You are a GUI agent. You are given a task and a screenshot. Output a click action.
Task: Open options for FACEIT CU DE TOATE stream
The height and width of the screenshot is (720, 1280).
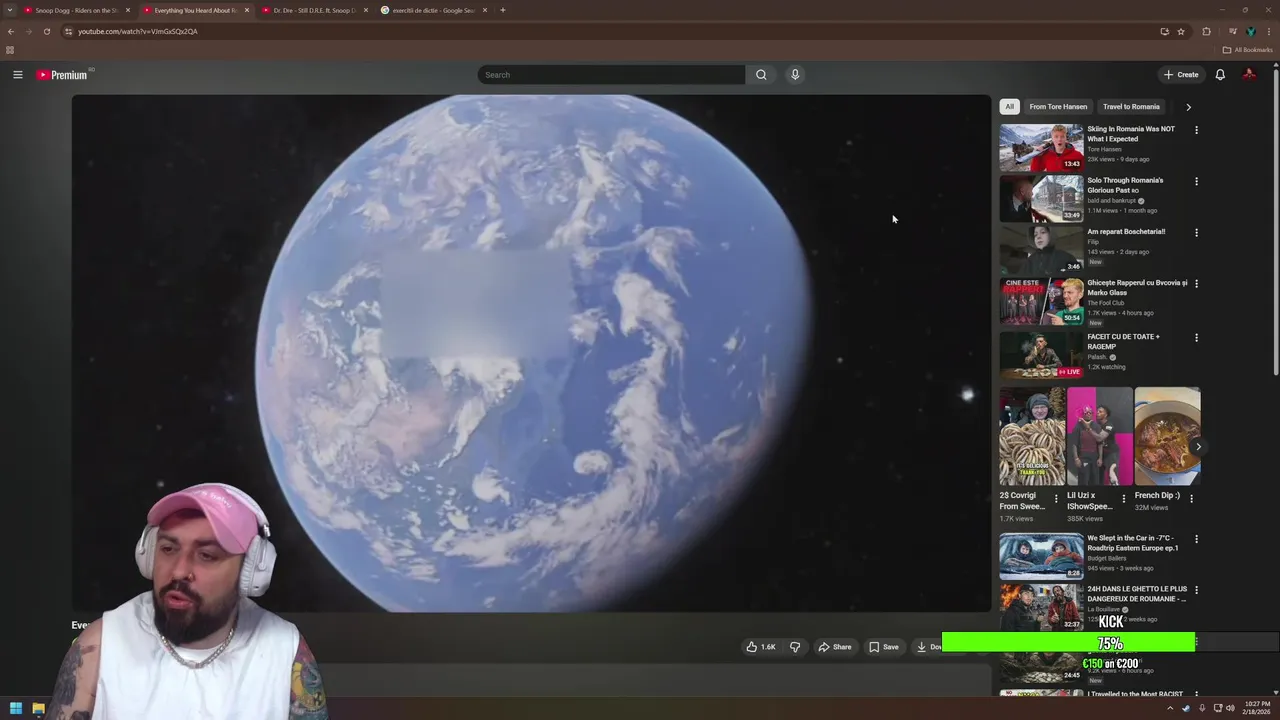1196,338
